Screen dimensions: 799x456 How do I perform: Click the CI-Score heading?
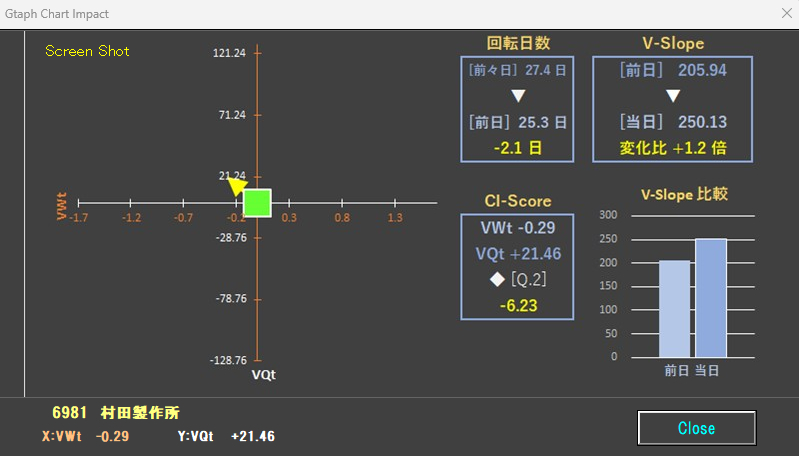click(518, 201)
